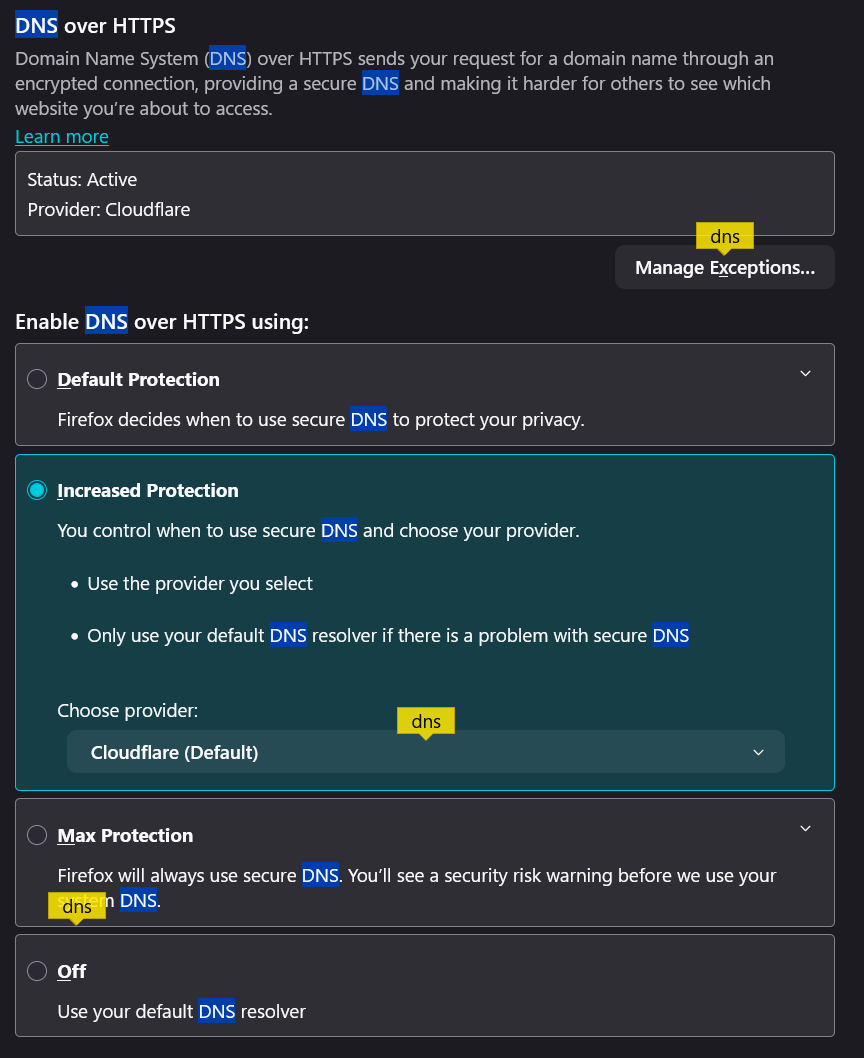Enable the Max Protection radio button
Viewport: 864px width, 1058px height.
click(37, 835)
